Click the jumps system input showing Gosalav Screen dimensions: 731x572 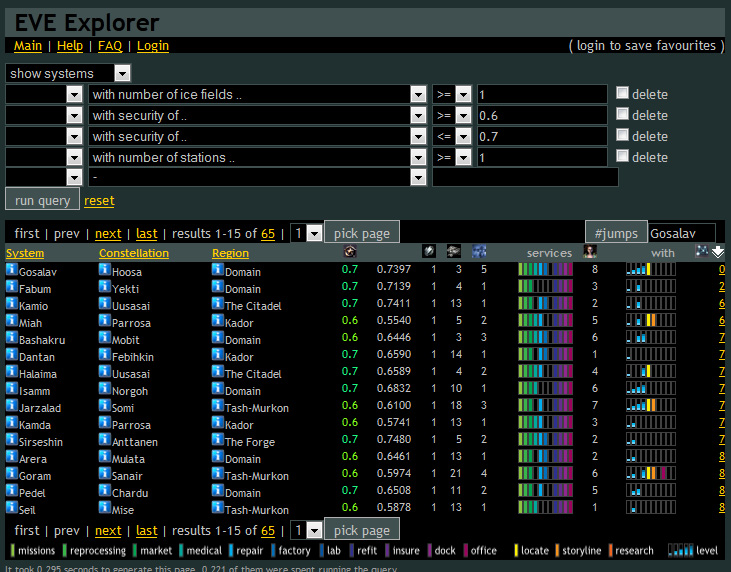pos(682,233)
